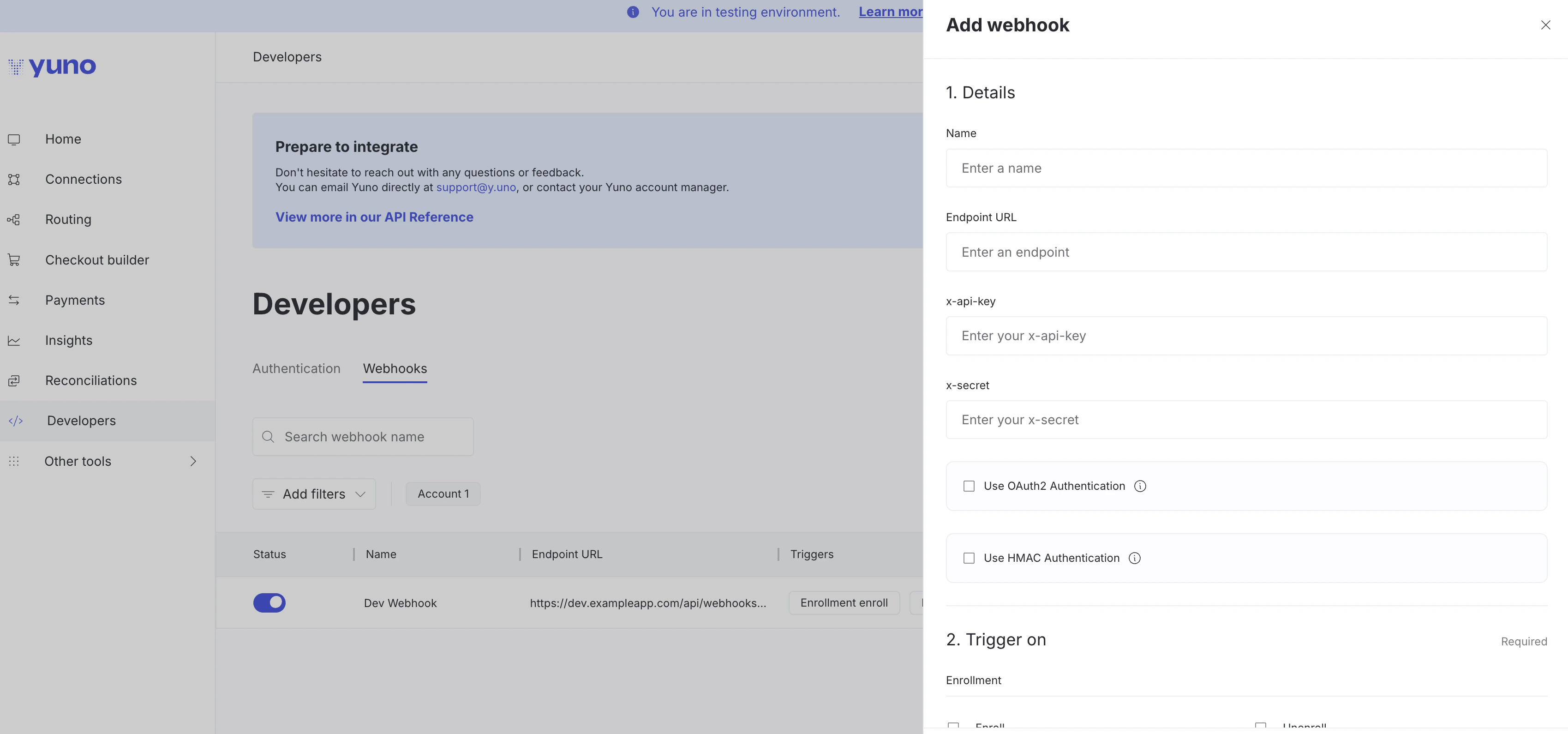Open Payments in the sidebar
The height and width of the screenshot is (734, 1568).
[75, 301]
